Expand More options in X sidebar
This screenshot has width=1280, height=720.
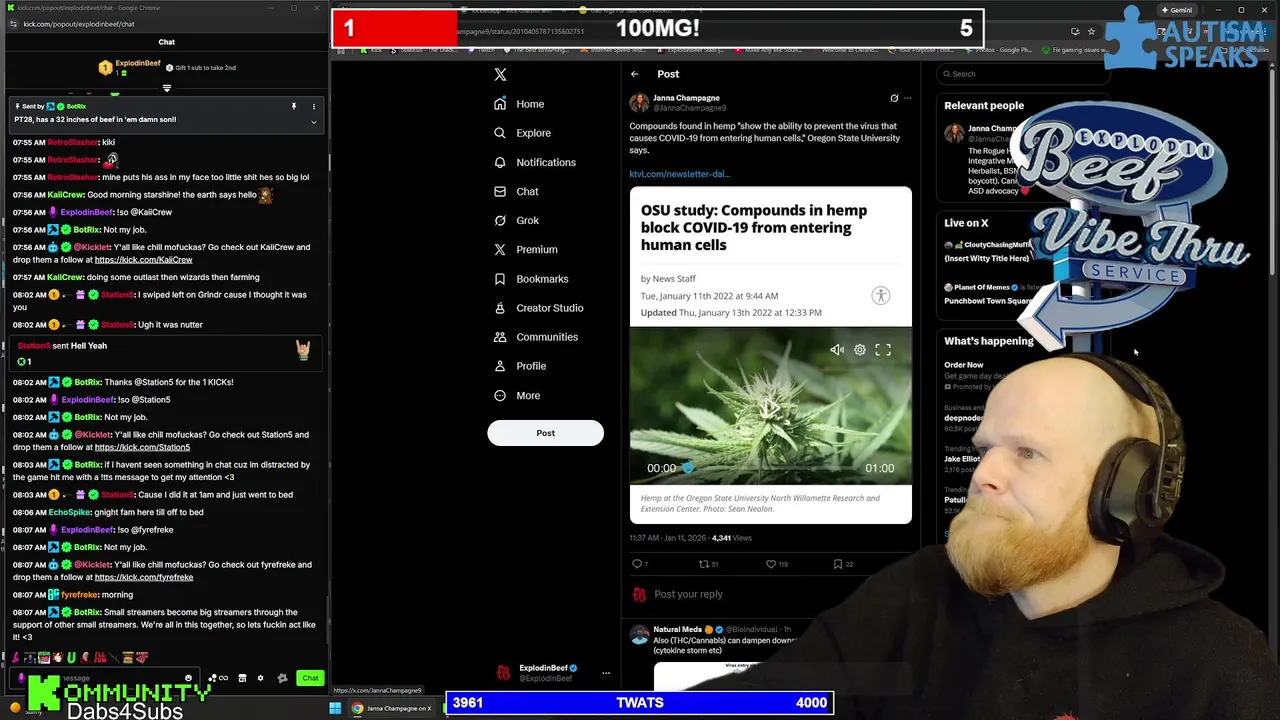517,395
